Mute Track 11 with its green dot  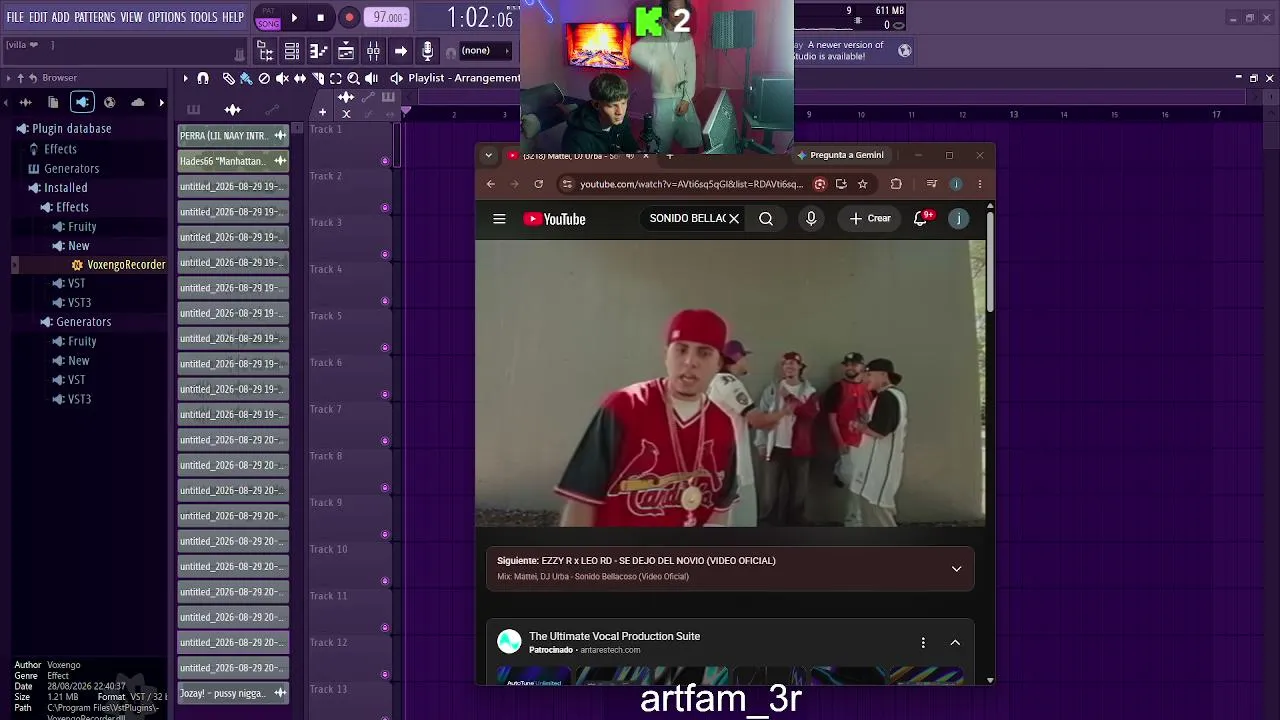[x=385, y=628]
